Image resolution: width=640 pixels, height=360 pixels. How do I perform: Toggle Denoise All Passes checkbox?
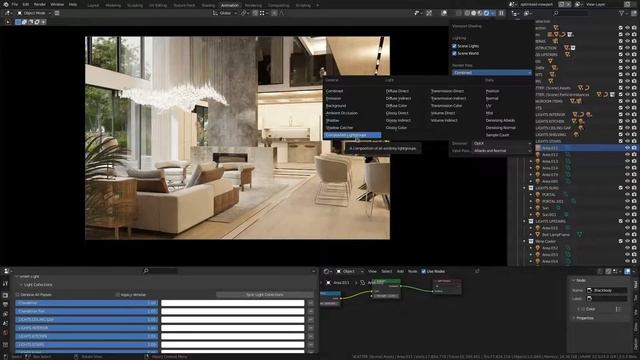[18, 295]
